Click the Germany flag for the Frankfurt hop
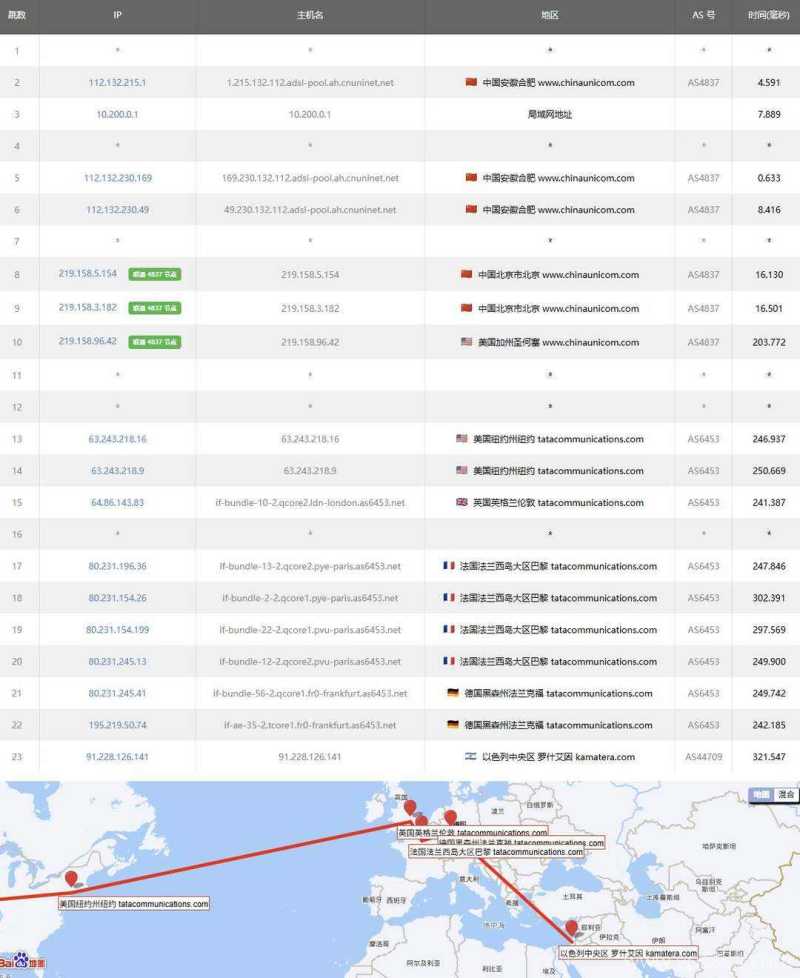Viewport: 800px width, 978px height. coord(450,693)
